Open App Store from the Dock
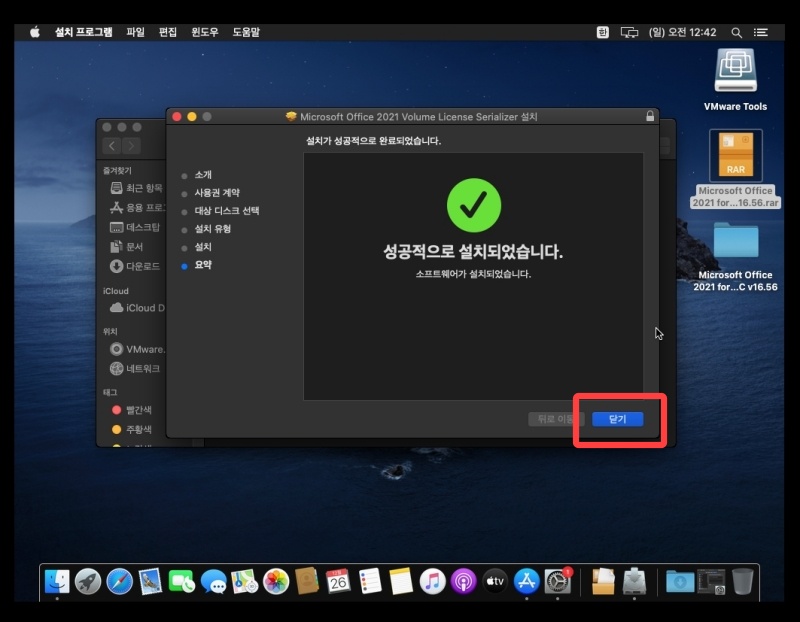Screen dimensions: 800x622 pos(527,581)
